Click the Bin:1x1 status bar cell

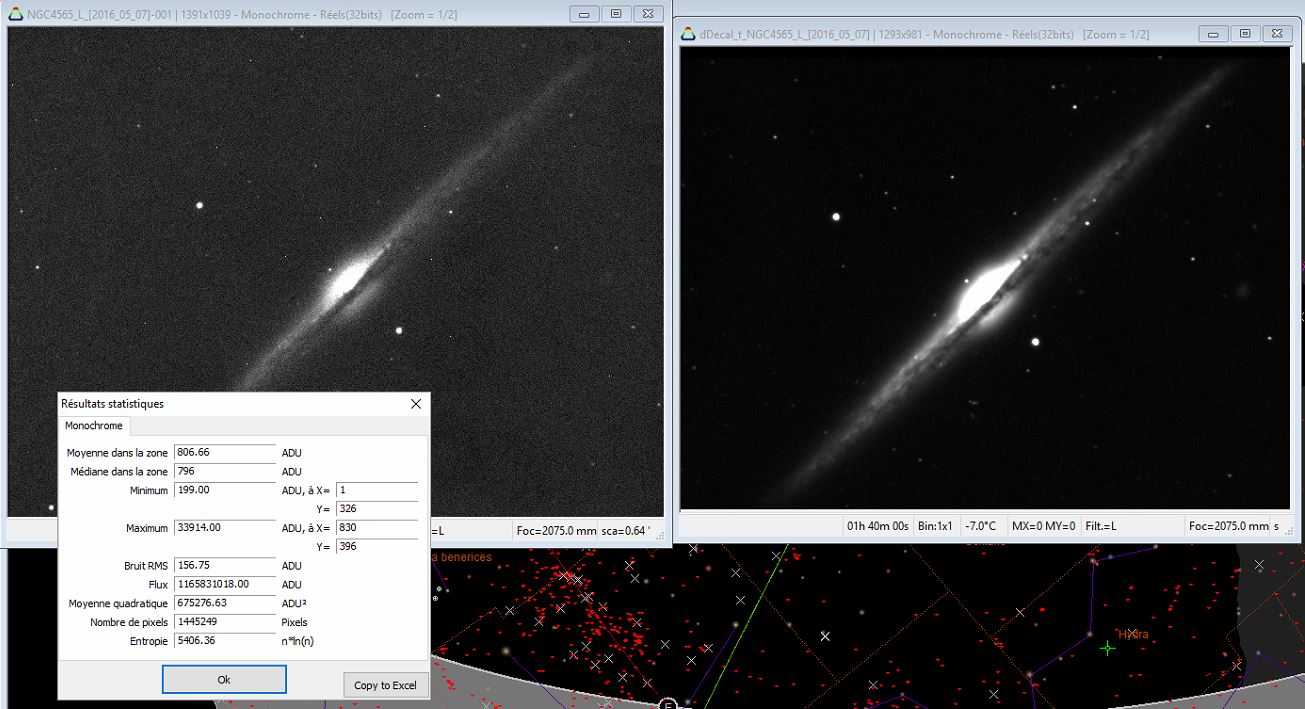[937, 526]
